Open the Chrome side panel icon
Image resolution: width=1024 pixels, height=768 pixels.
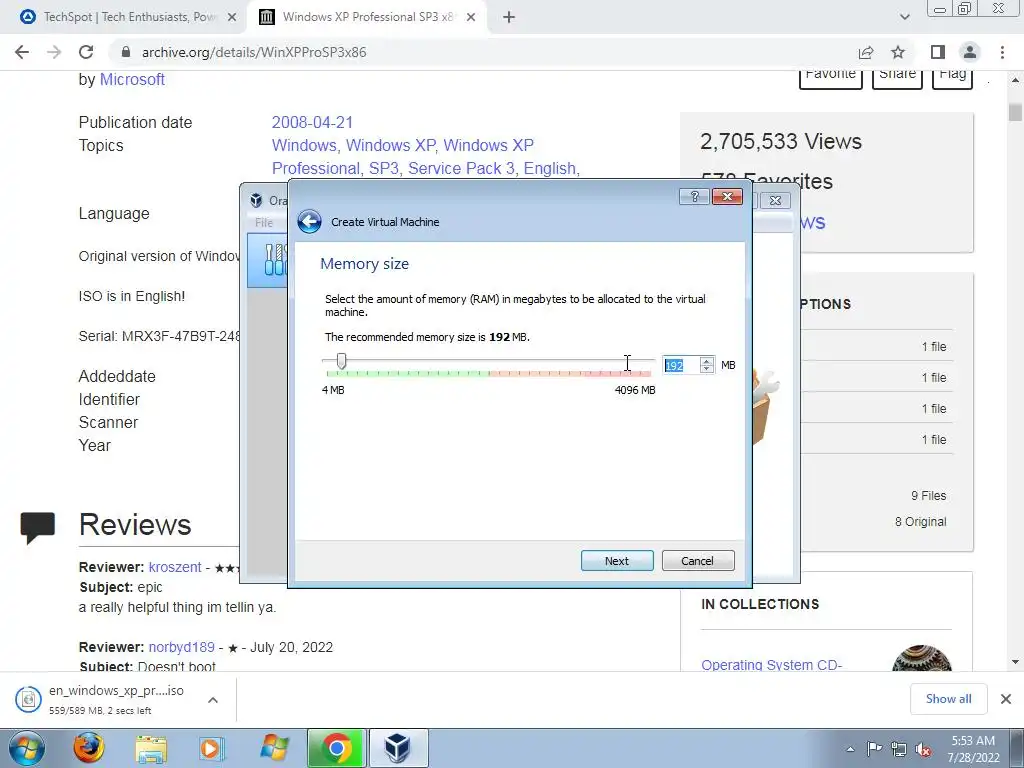click(x=938, y=52)
